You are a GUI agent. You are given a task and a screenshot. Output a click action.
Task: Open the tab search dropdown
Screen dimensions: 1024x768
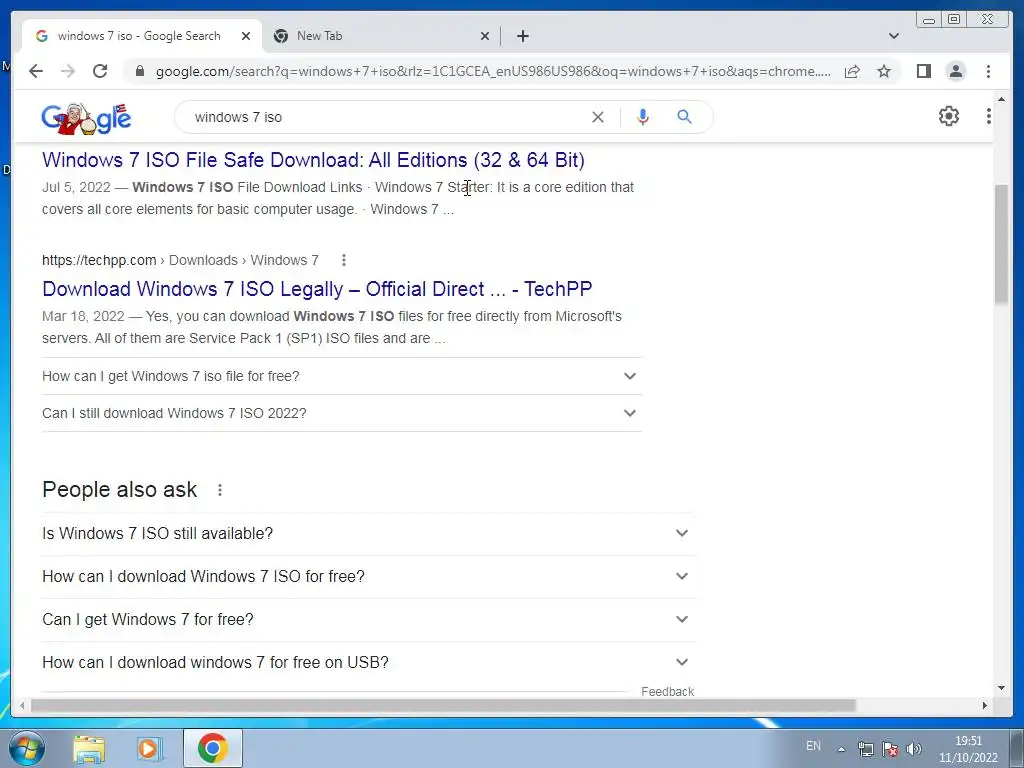pos(893,36)
